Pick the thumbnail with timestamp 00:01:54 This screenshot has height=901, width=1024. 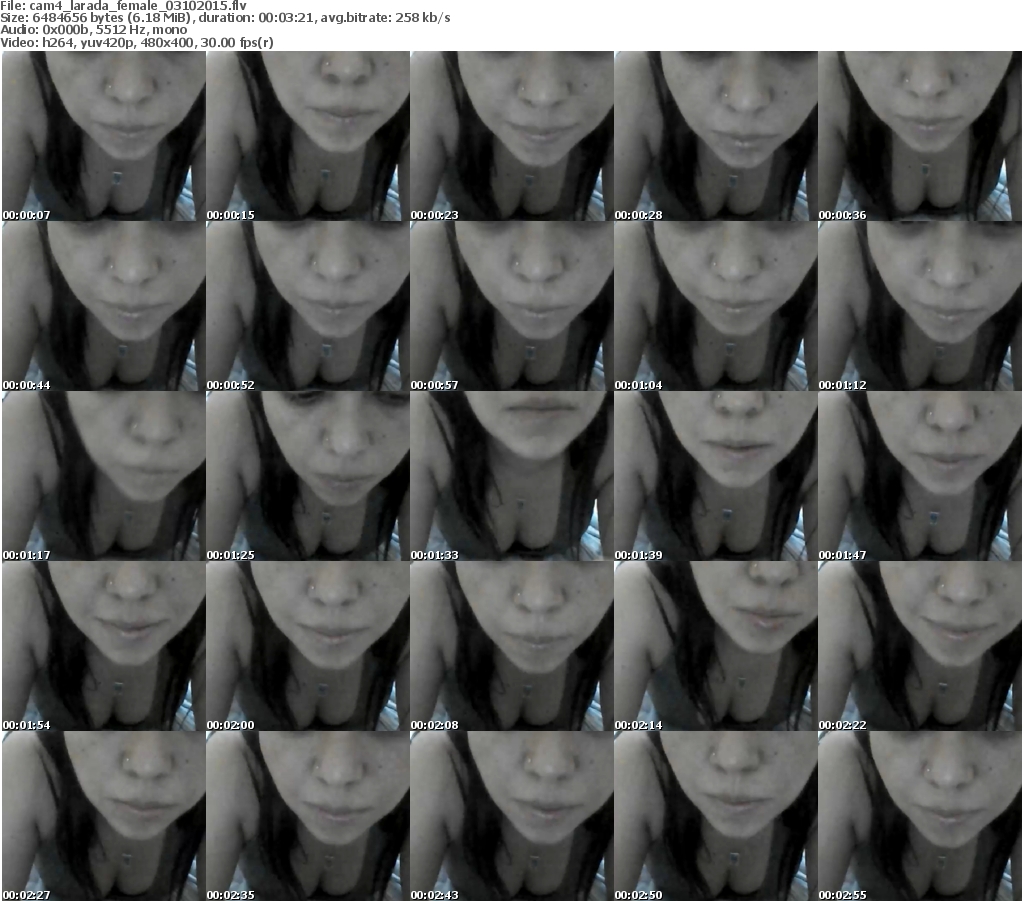(104, 646)
